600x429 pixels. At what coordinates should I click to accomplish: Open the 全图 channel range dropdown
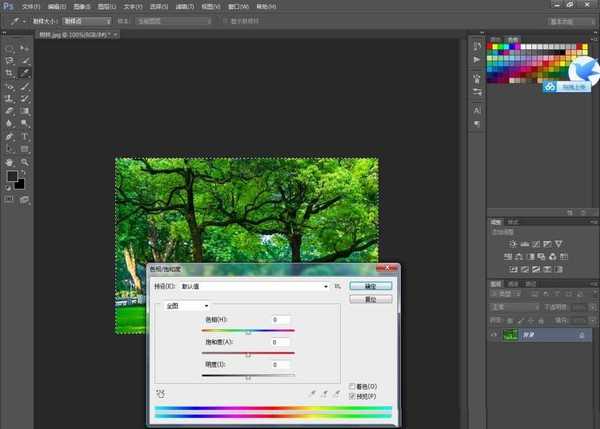pyautogui.click(x=188, y=306)
